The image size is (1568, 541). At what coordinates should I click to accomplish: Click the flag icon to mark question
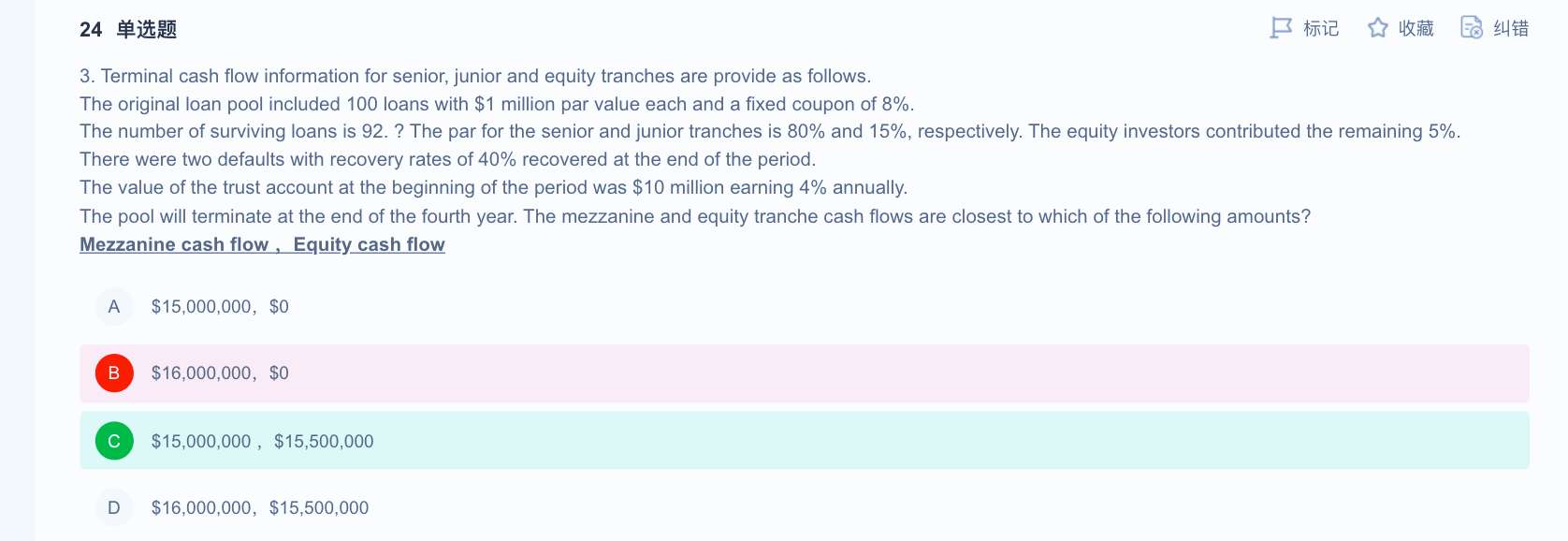(1281, 28)
